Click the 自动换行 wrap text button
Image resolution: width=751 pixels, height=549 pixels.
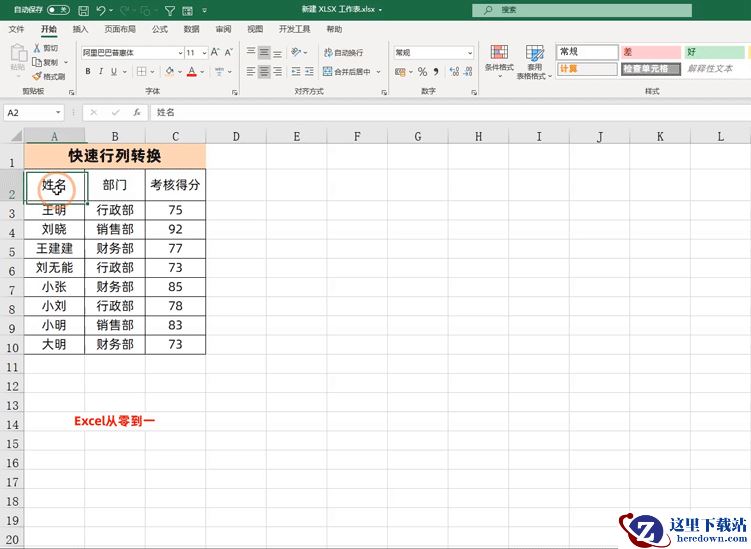(x=344, y=52)
